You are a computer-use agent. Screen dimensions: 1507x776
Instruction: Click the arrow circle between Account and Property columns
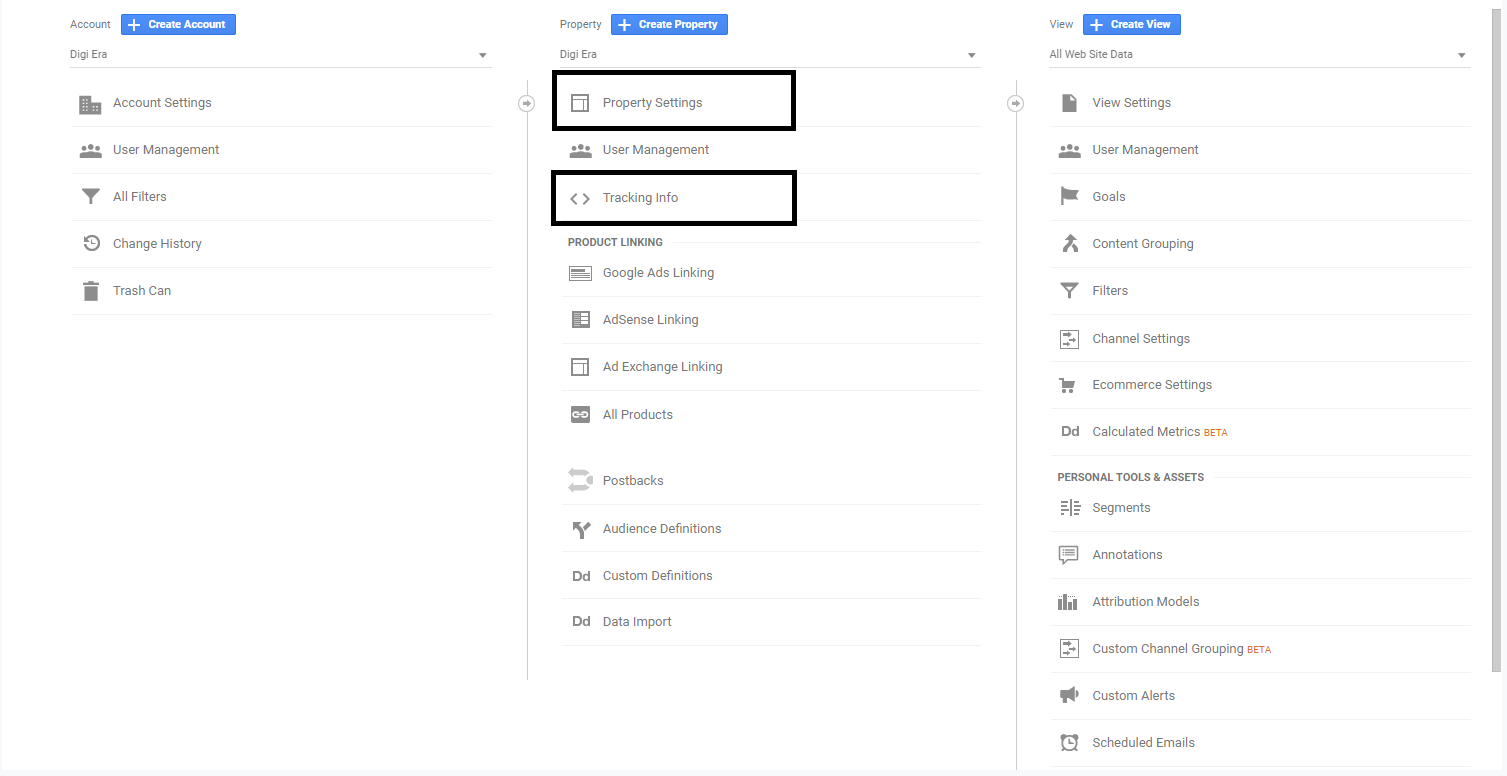(x=527, y=103)
